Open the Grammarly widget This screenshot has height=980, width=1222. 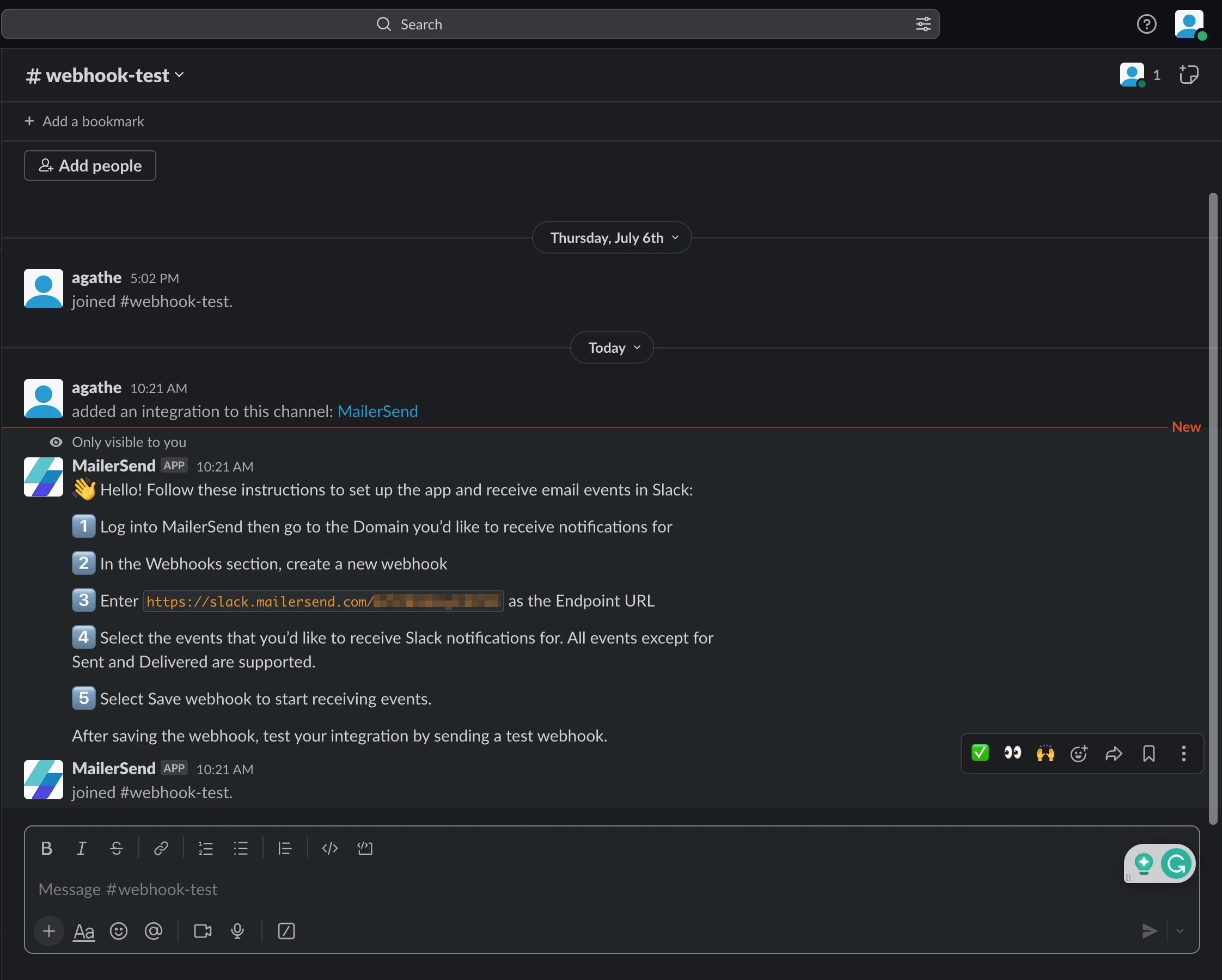[x=1176, y=864]
